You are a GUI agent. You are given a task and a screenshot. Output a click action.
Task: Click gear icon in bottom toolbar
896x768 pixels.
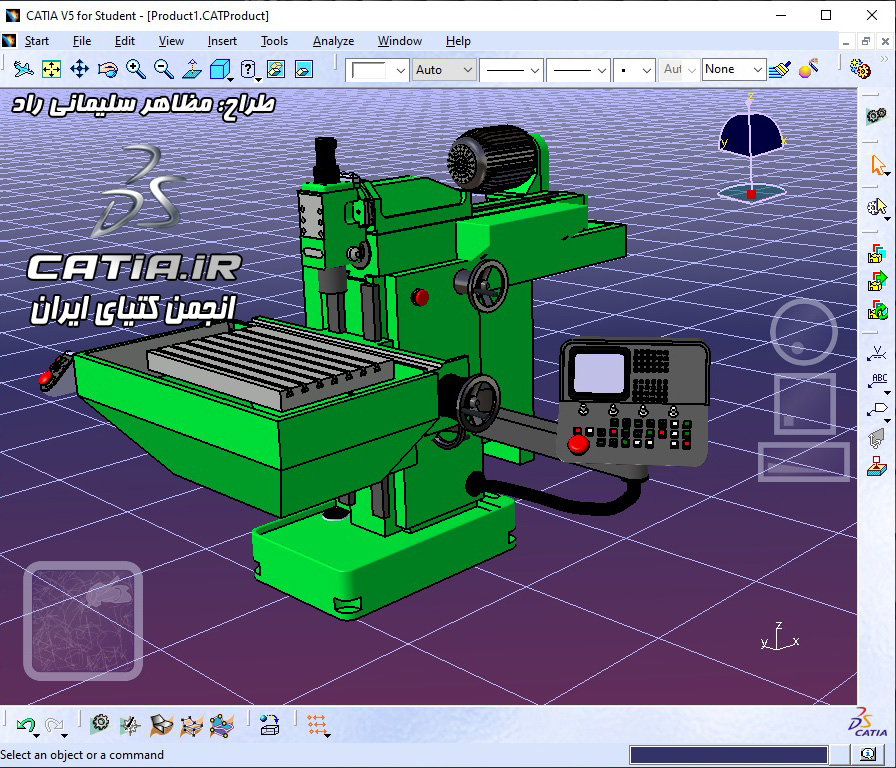(x=101, y=725)
